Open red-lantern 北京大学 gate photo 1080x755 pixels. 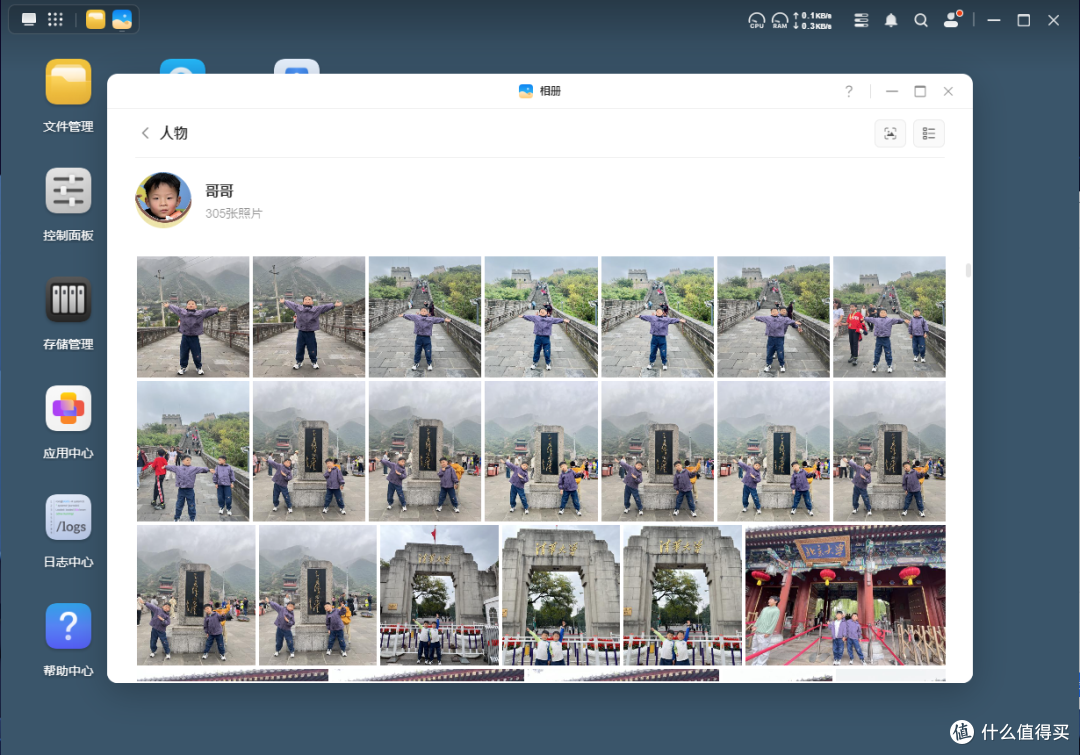click(x=845, y=595)
